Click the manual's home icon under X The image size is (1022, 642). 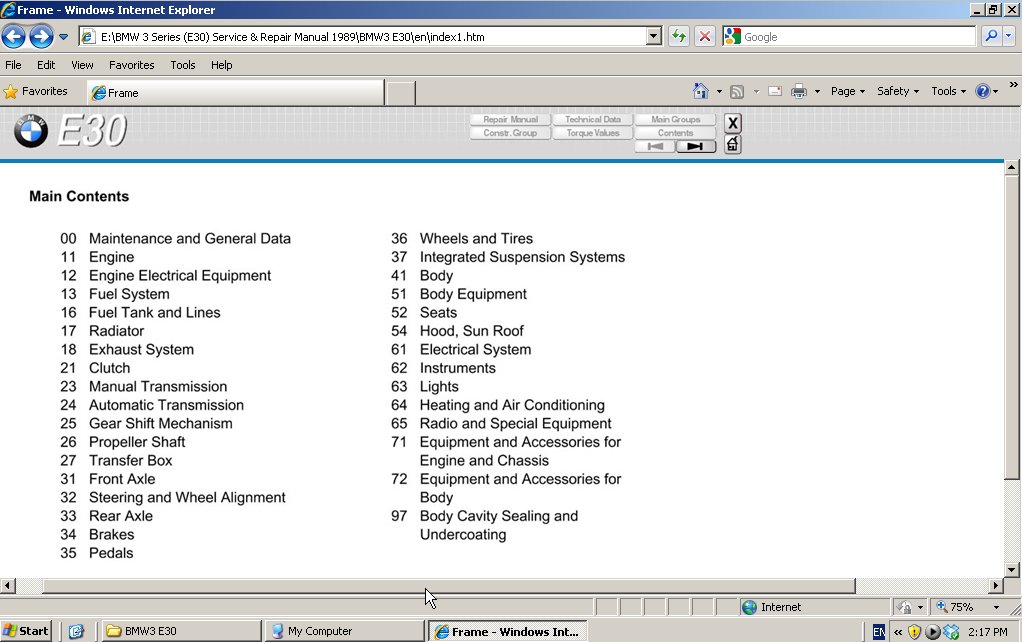(733, 145)
